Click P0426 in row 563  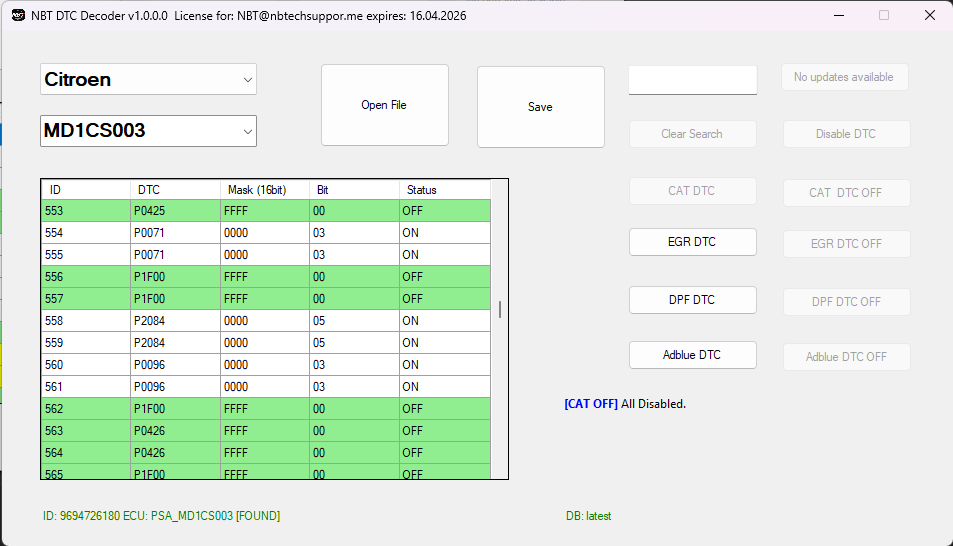point(175,430)
